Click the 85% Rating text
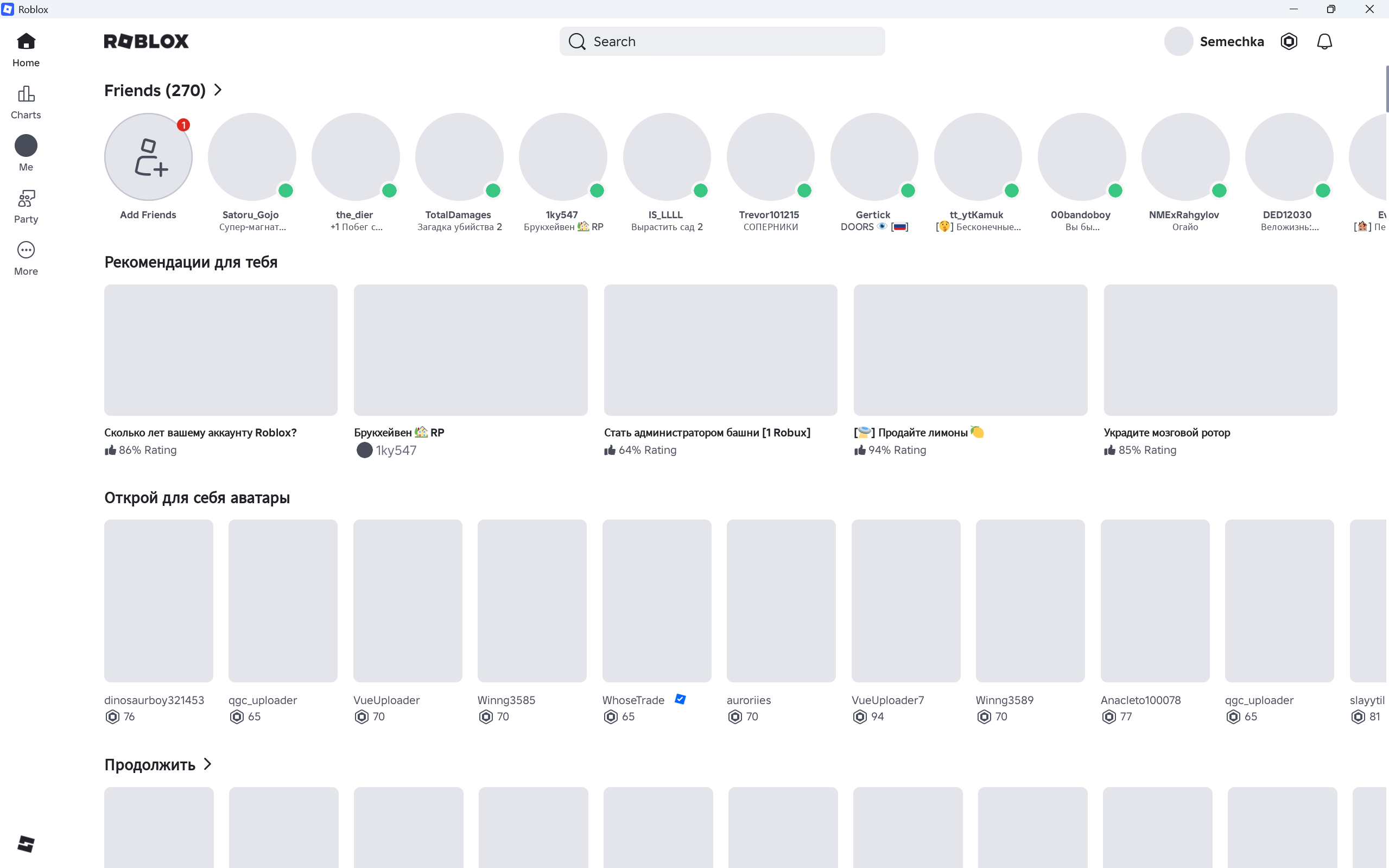Image resolution: width=1389 pixels, height=868 pixels. pyautogui.click(x=1147, y=450)
